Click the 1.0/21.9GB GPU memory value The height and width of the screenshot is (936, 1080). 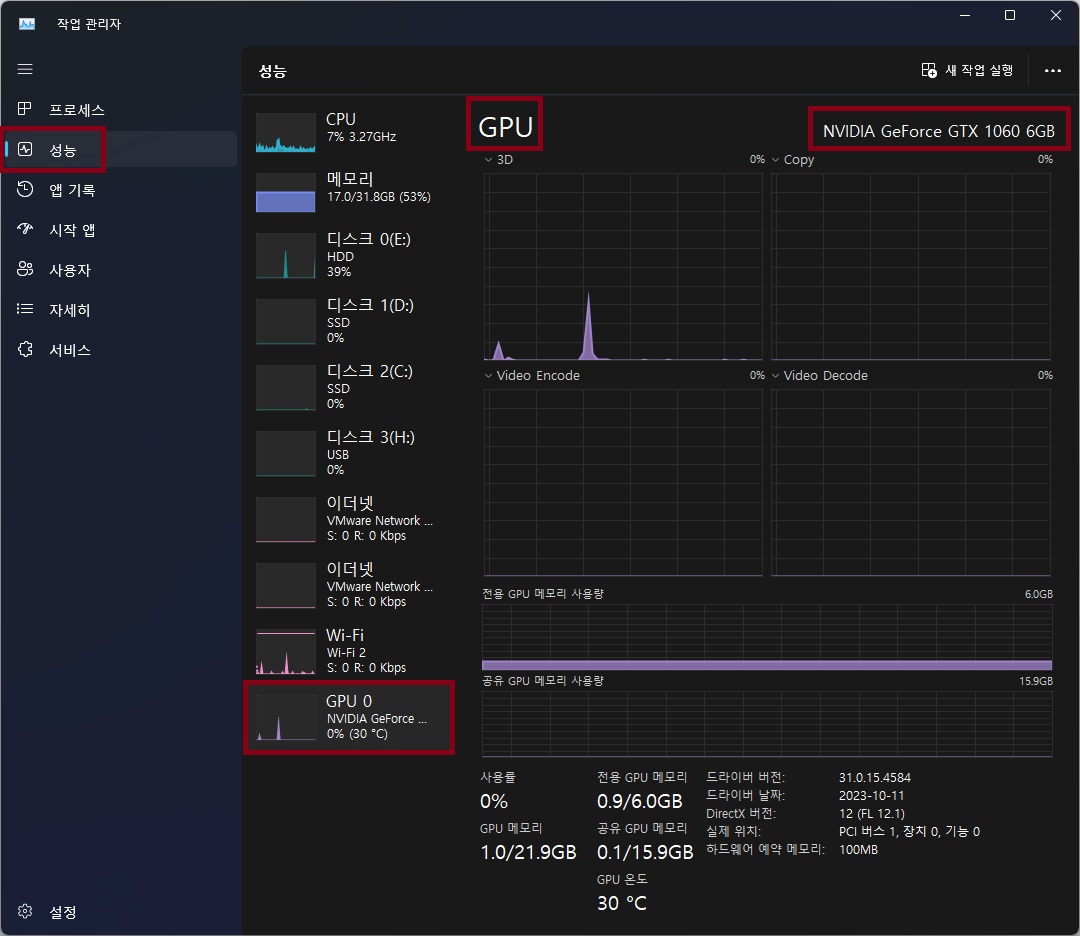(528, 853)
